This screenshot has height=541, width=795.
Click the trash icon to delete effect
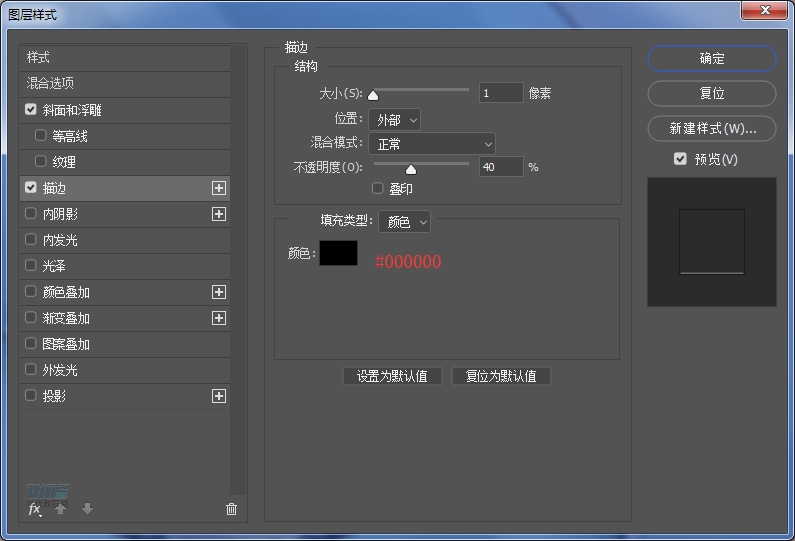pyautogui.click(x=232, y=509)
